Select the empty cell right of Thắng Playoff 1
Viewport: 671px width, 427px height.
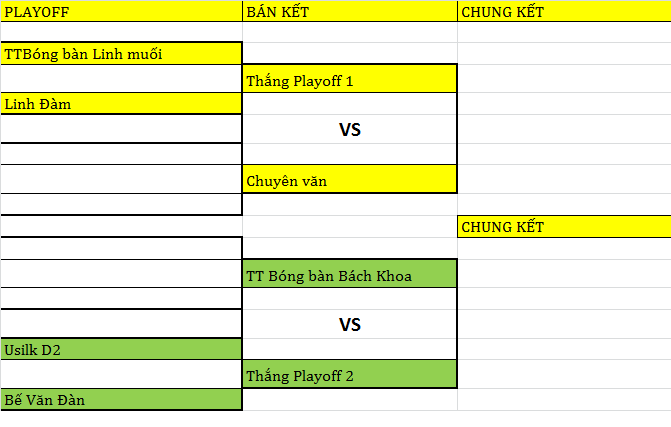[x=564, y=79]
